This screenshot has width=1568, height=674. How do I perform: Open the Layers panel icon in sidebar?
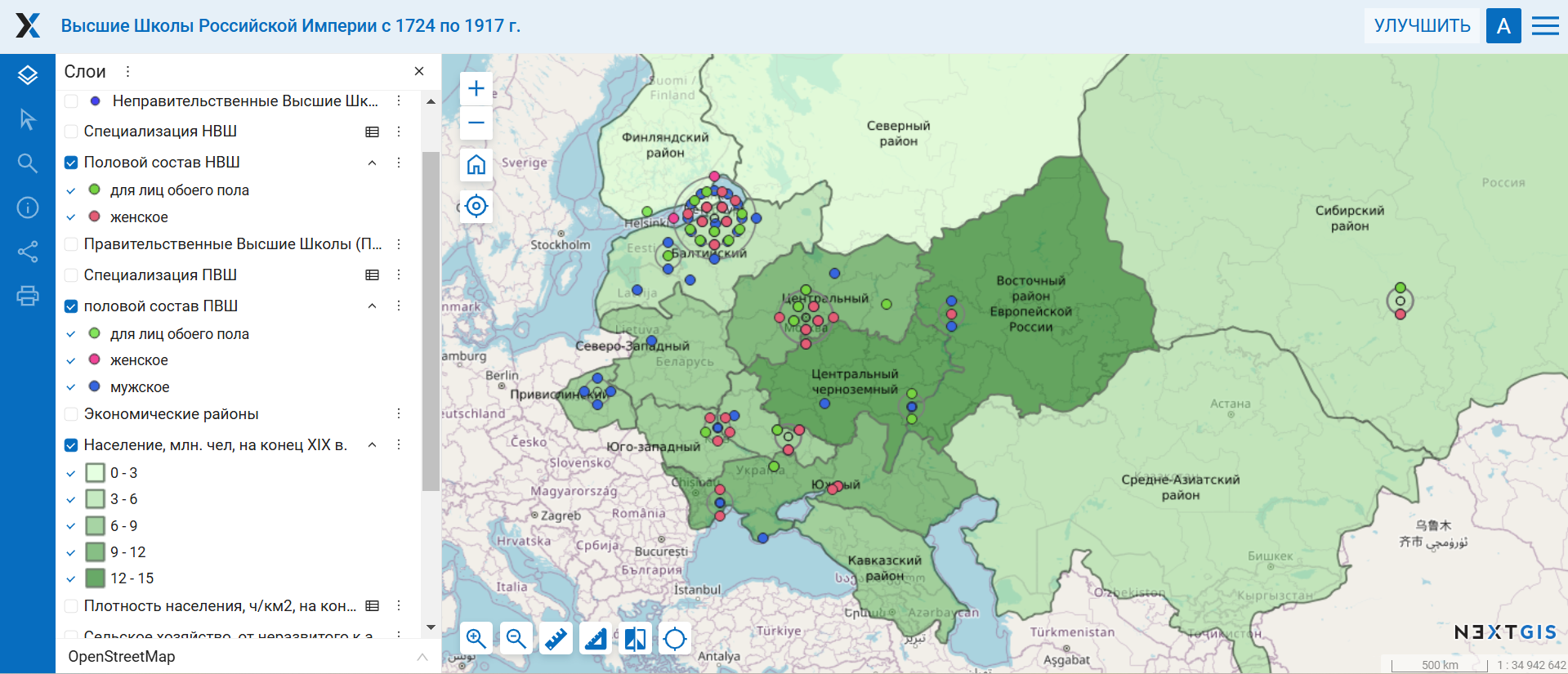click(28, 75)
